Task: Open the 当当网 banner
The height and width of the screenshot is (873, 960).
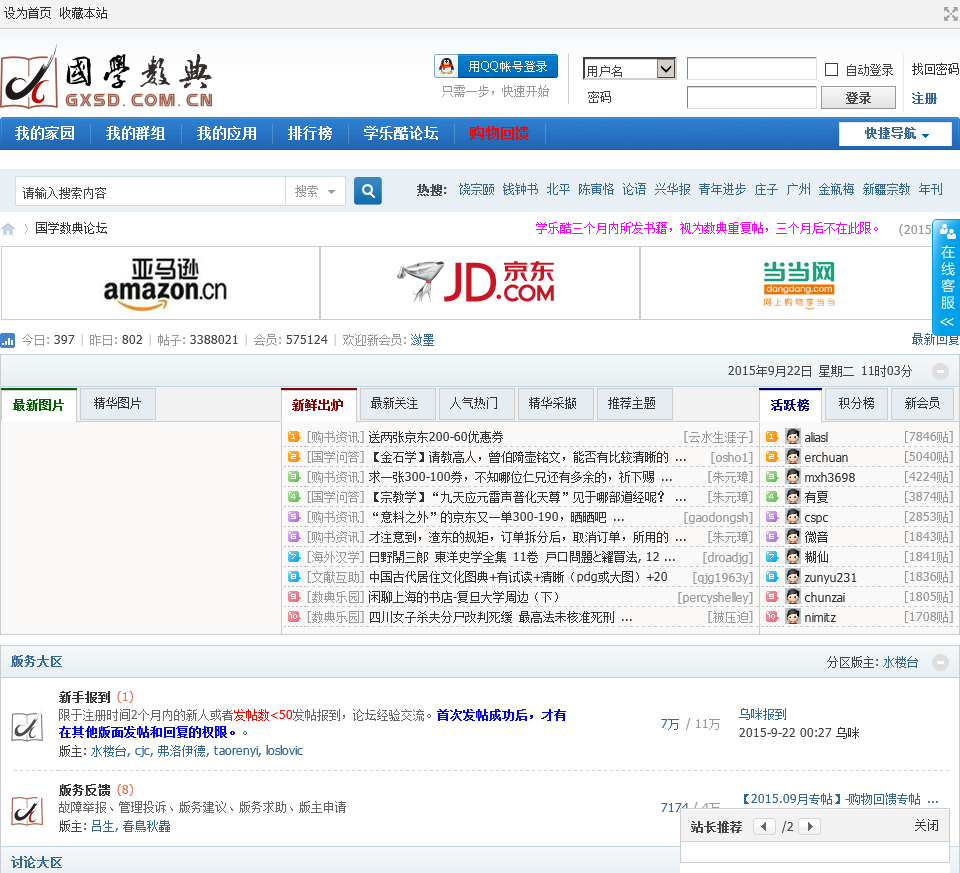Action: tap(799, 283)
